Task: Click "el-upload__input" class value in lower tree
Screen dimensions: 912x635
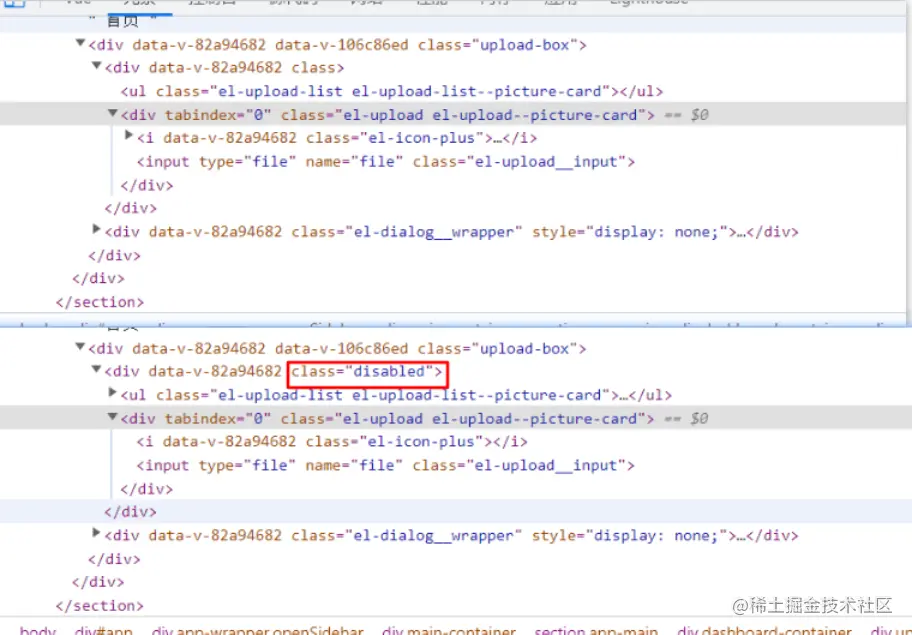Action: 546,465
